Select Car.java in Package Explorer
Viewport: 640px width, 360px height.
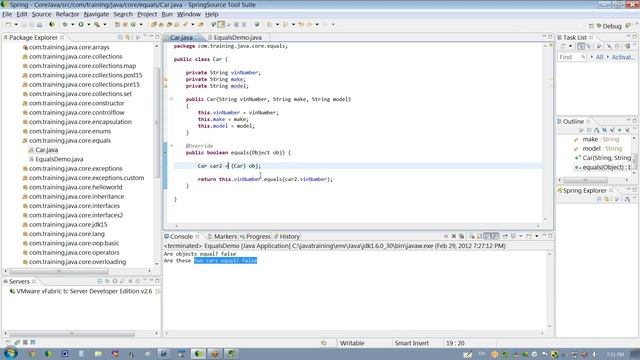[x=47, y=150]
